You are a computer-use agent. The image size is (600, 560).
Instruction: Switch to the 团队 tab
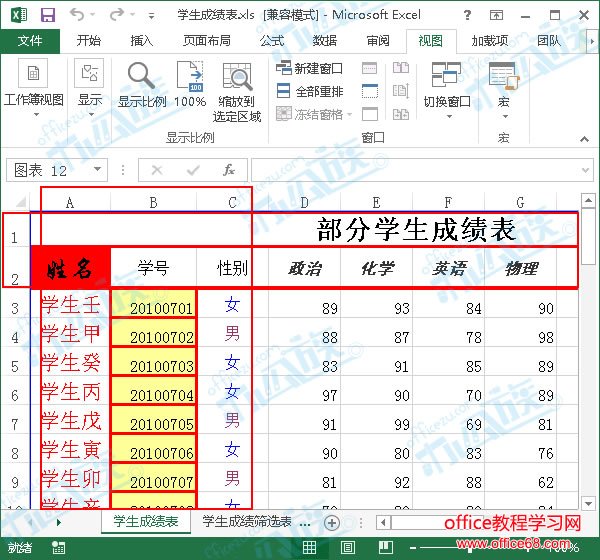point(549,41)
